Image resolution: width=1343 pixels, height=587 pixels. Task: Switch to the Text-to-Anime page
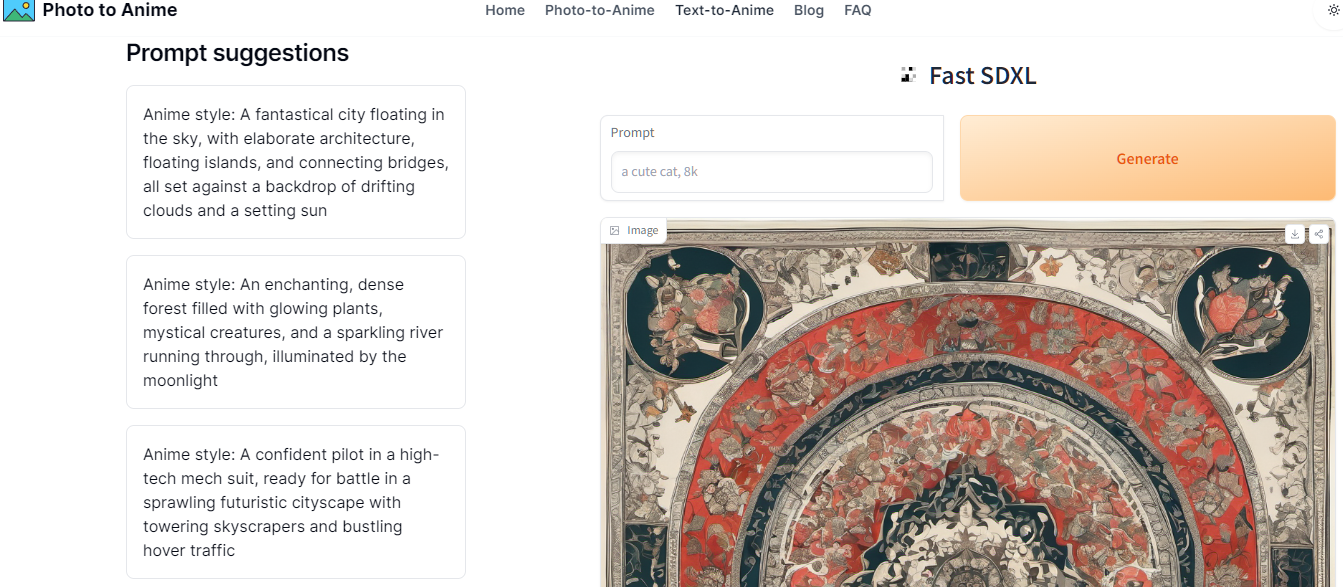point(724,10)
